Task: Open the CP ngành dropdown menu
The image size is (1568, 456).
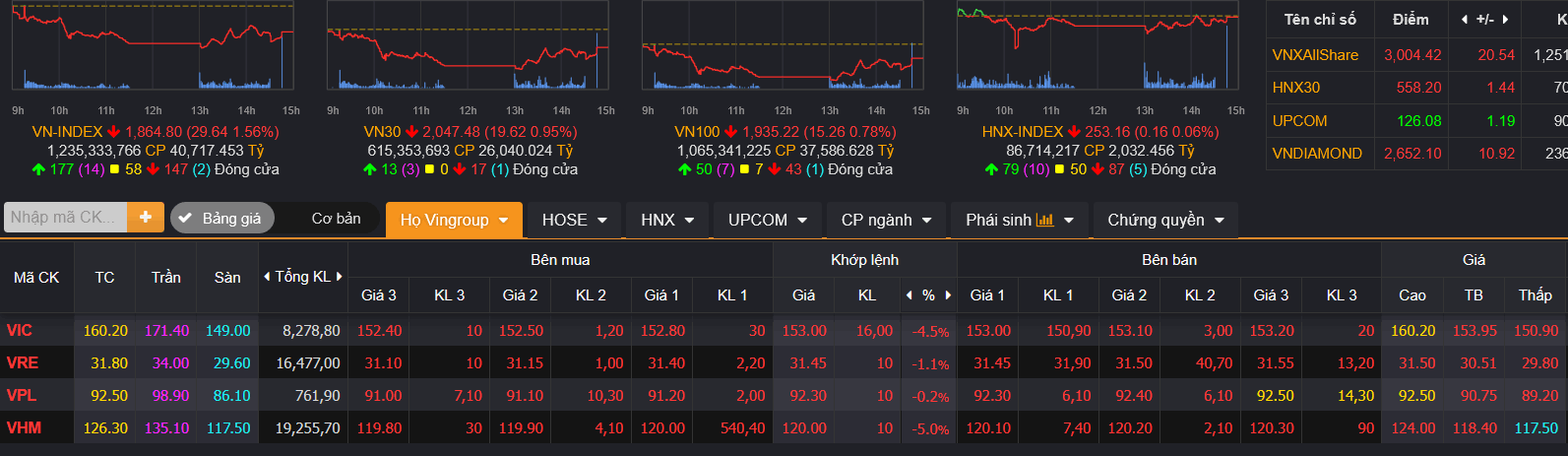Action: click(x=886, y=220)
